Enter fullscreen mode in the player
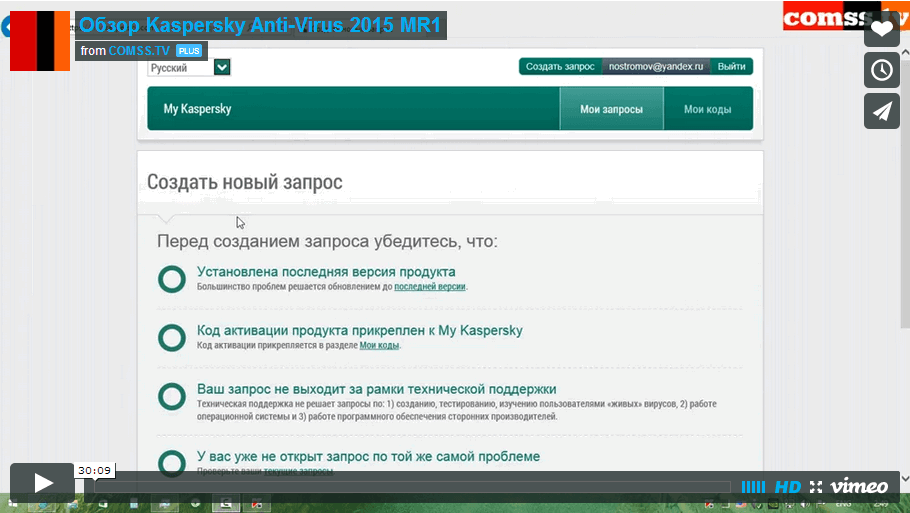The height and width of the screenshot is (513, 910). tap(816, 487)
